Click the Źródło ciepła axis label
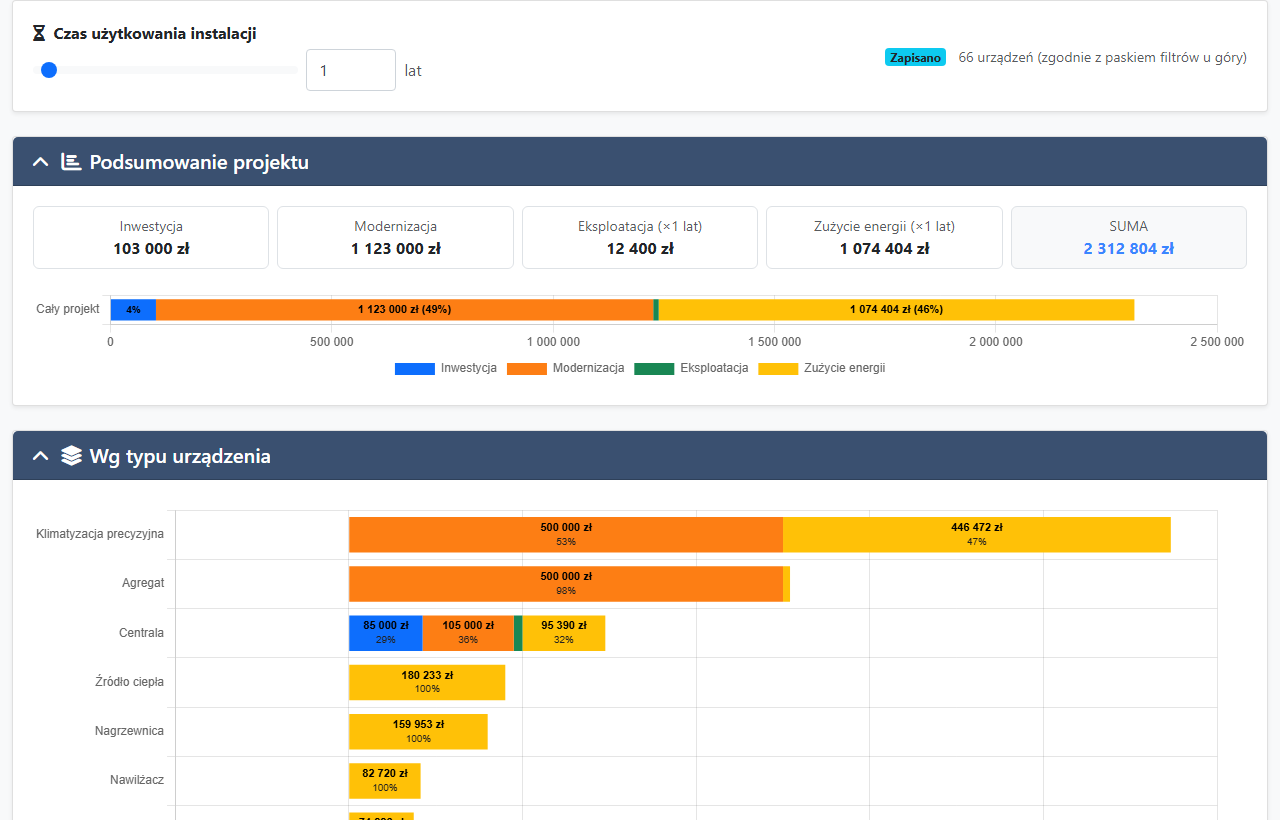Screen dimensions: 1280x820 tap(130, 682)
